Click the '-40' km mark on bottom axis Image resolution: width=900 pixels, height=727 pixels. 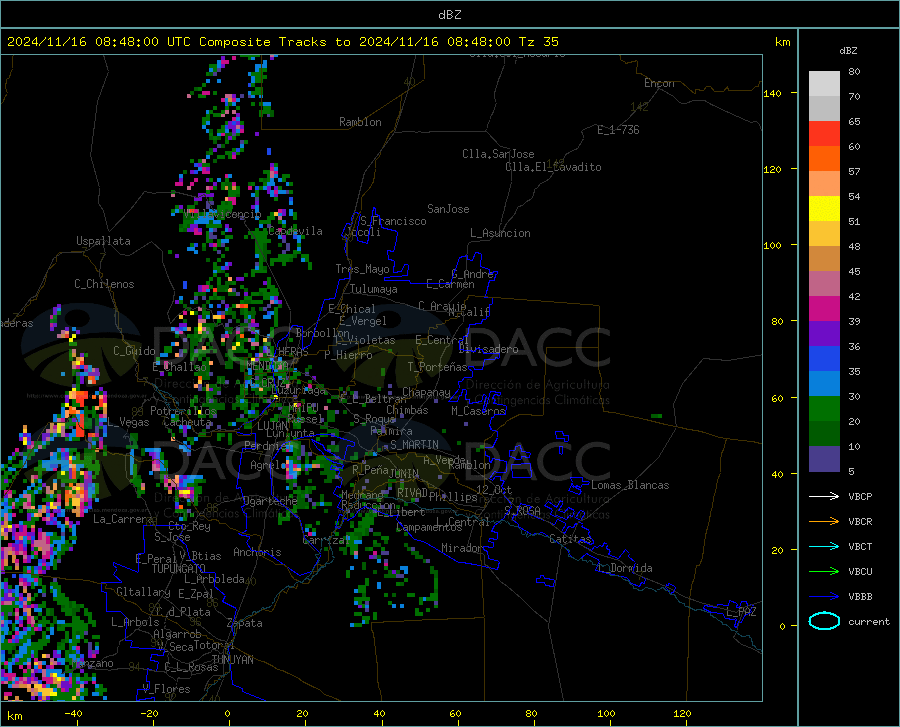[73, 713]
